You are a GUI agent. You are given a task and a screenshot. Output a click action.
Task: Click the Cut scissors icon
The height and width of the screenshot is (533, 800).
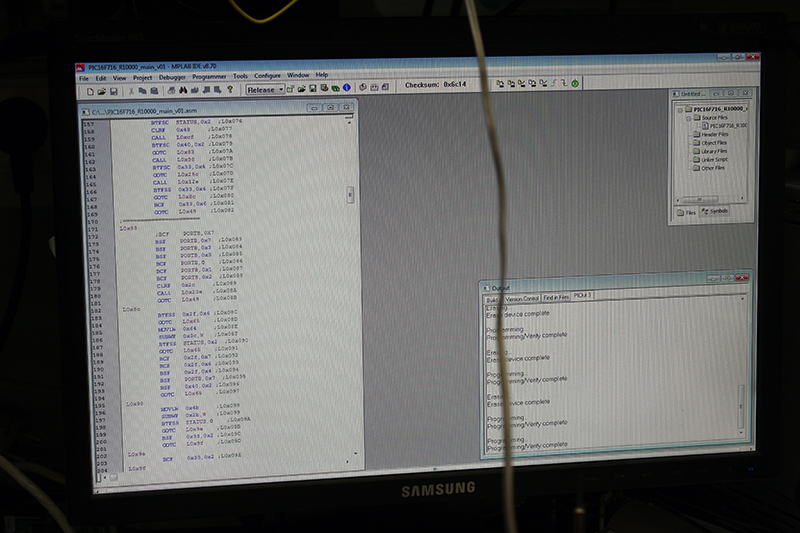(x=131, y=91)
